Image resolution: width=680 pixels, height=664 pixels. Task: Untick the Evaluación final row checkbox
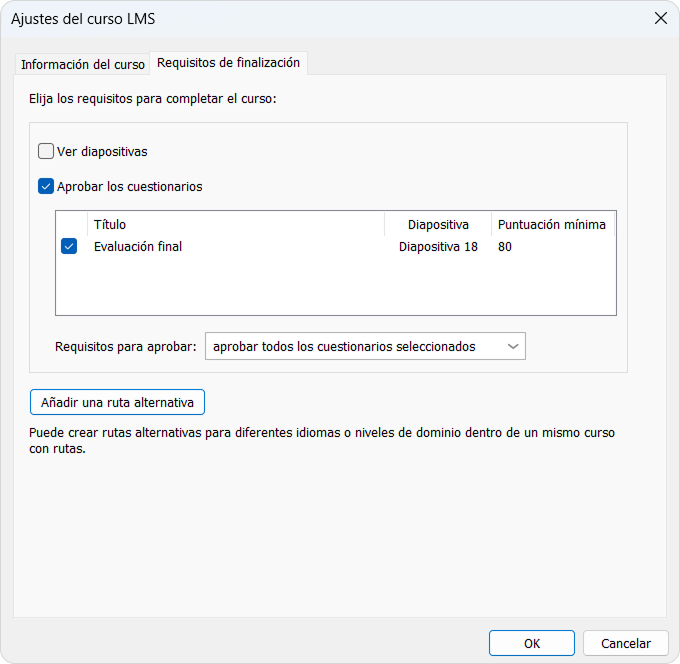point(69,246)
